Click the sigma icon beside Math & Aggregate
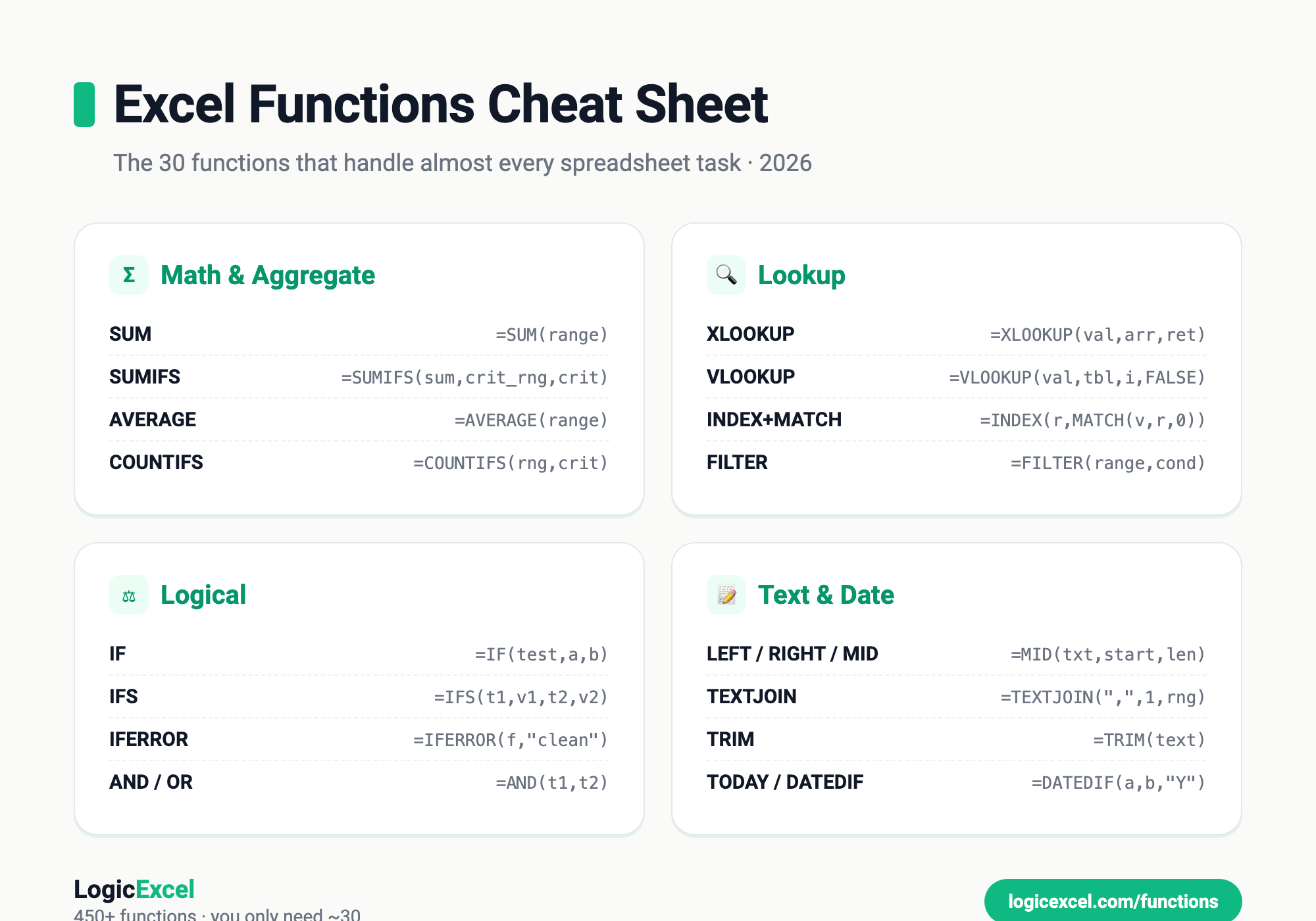 point(129,275)
